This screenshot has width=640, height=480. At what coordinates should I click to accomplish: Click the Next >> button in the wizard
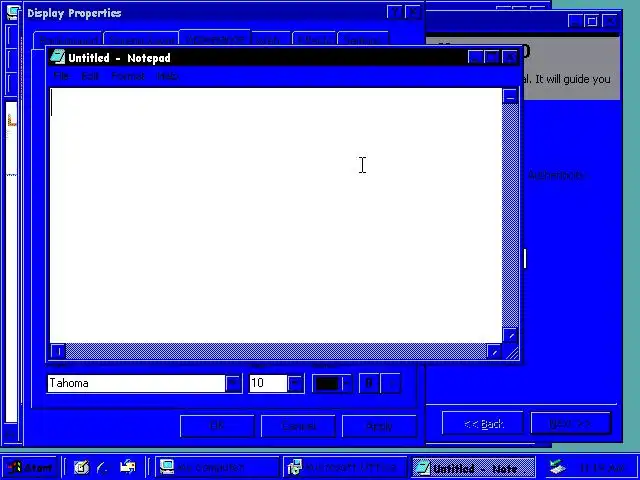coord(571,423)
